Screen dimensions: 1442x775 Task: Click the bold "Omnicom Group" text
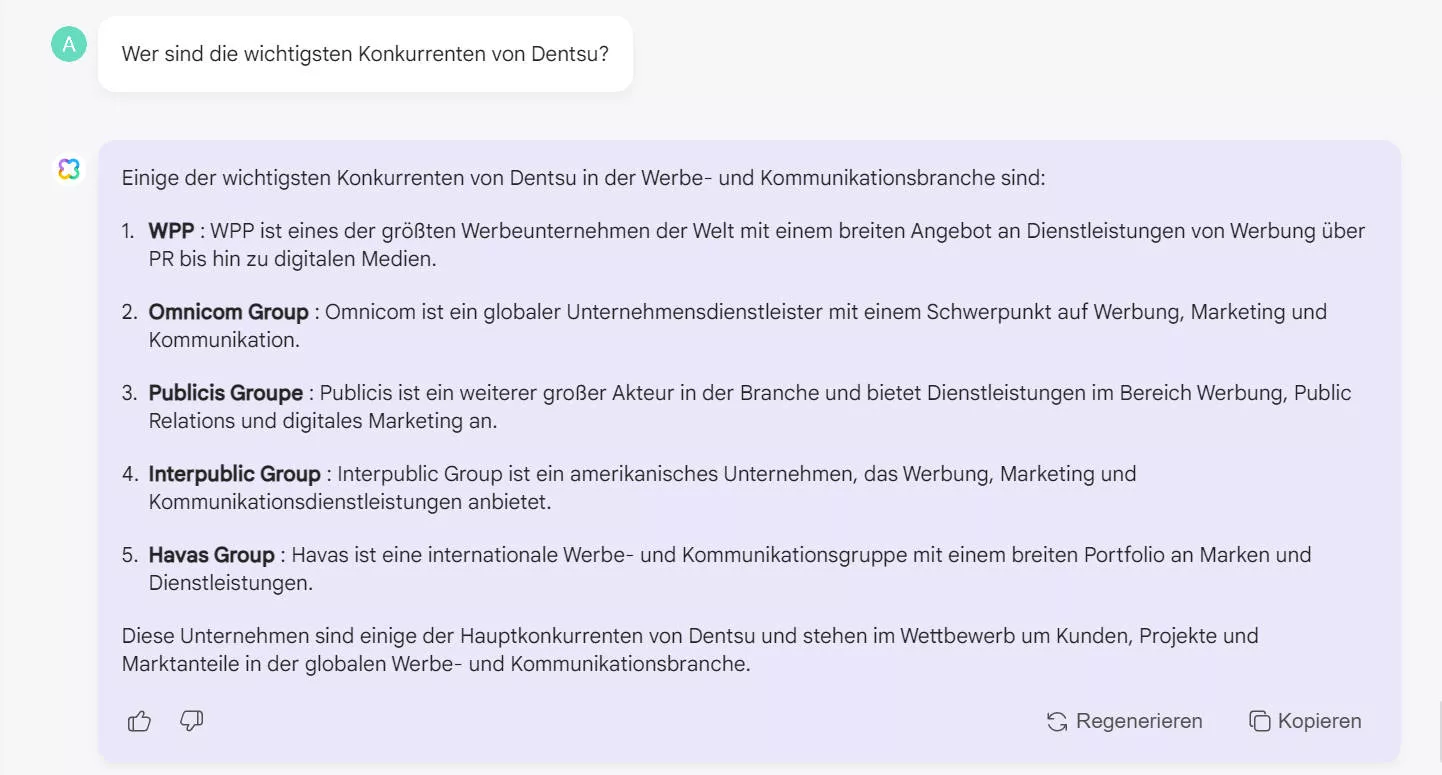coord(228,312)
